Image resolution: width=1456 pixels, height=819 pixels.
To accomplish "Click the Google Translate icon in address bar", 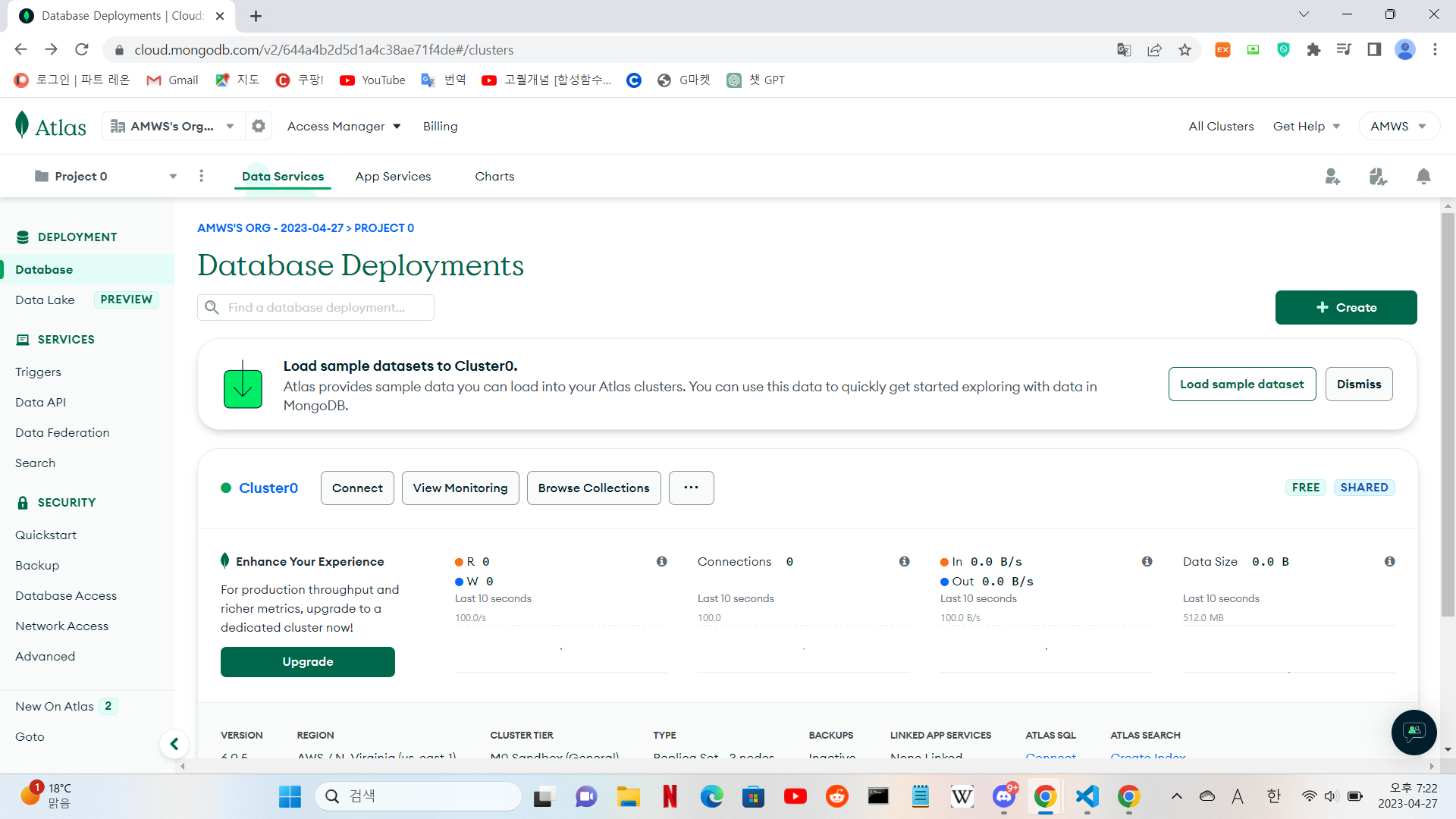I will (x=1124, y=50).
